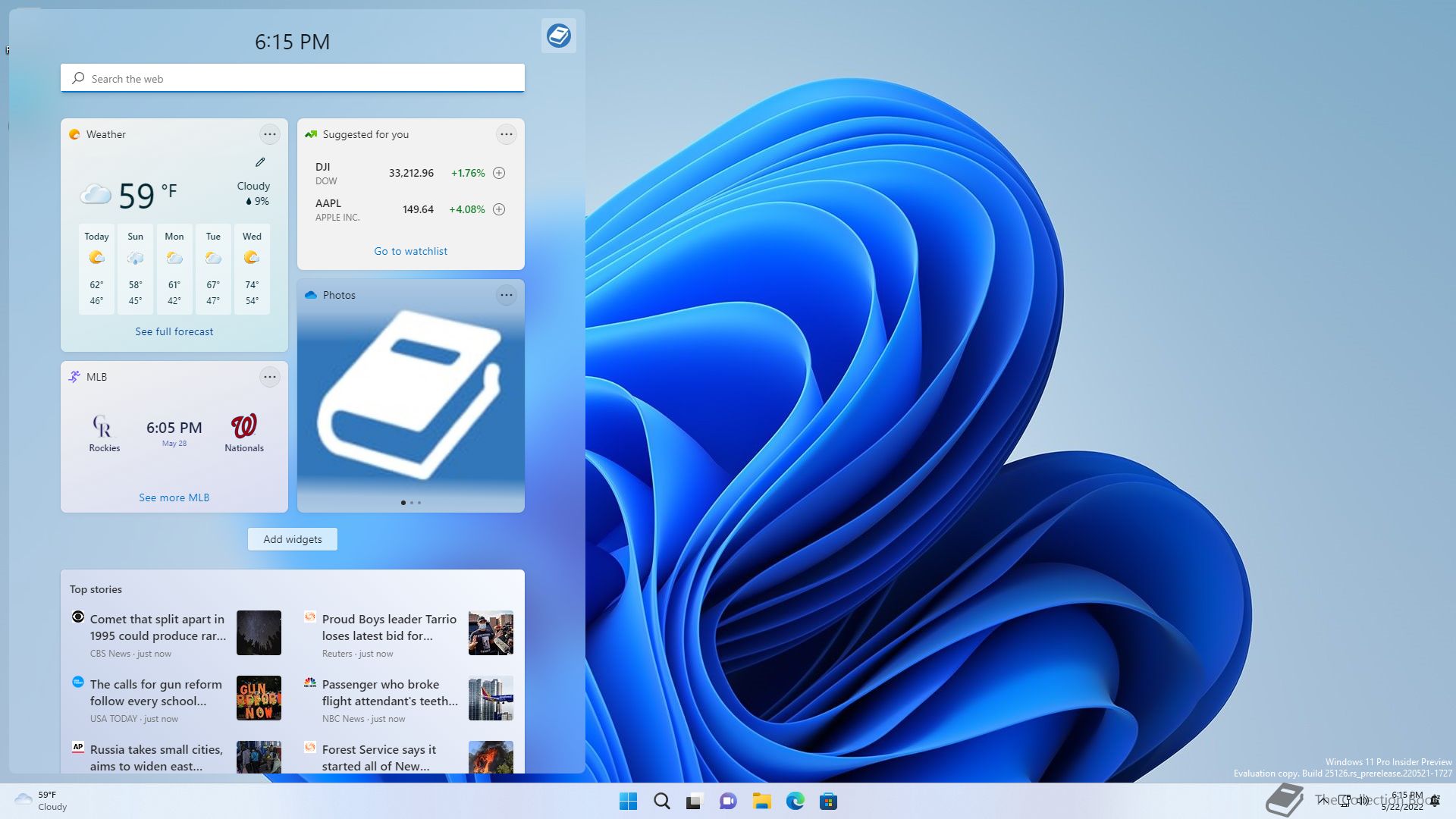Edit weather location with pencil icon
Screen dimensions: 1456x819
(x=260, y=162)
